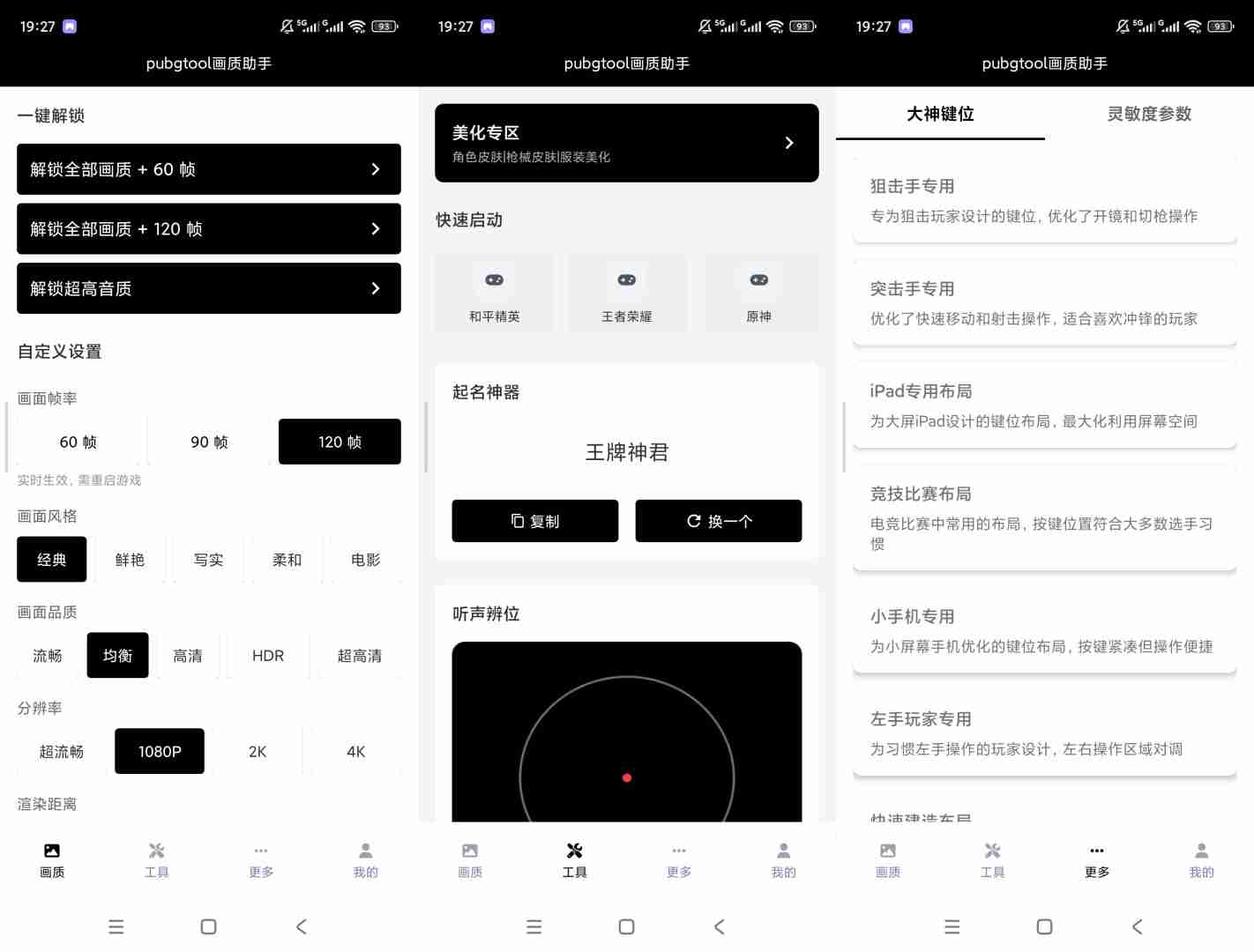The image size is (1254, 952).
Task: Set picture quality to HDR
Action: tap(268, 656)
